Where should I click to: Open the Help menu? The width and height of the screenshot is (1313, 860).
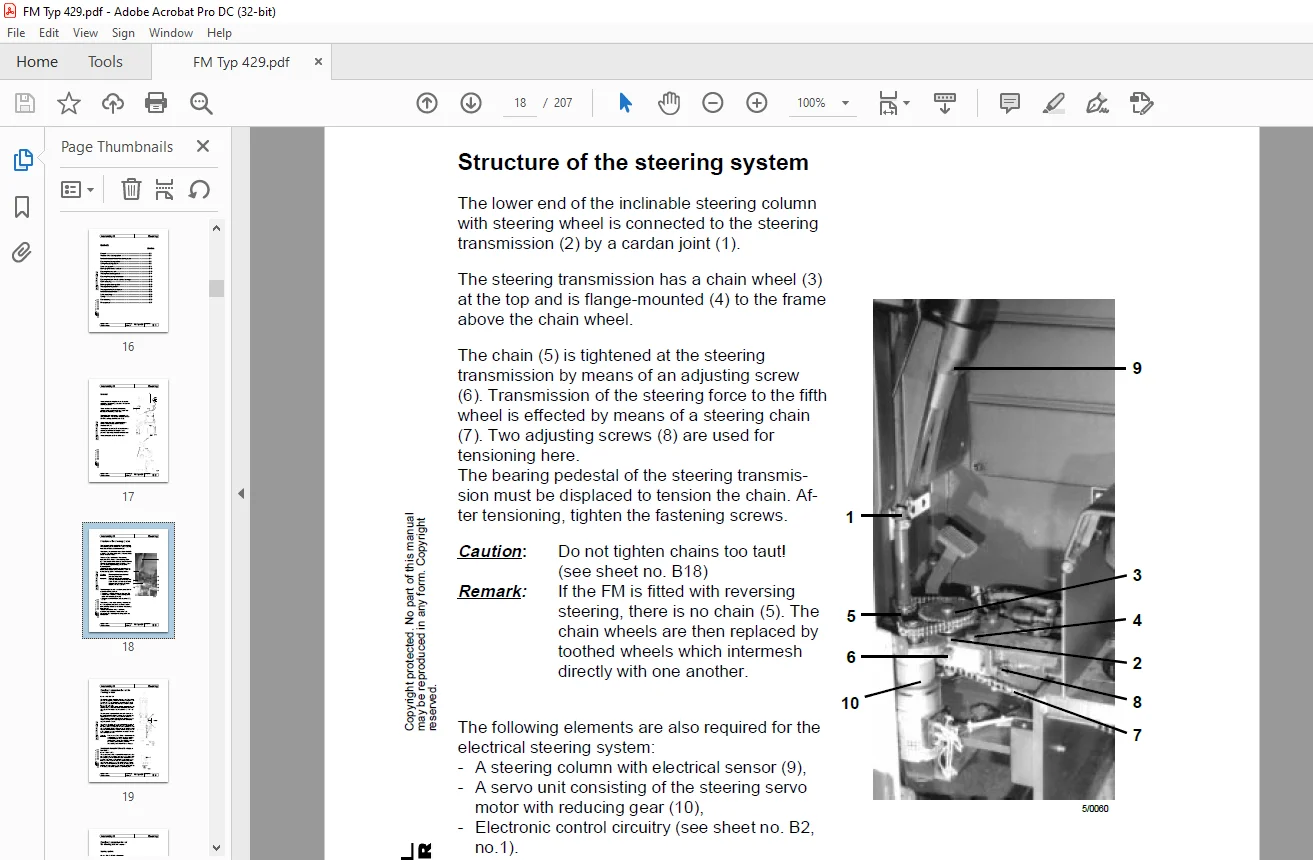[219, 33]
